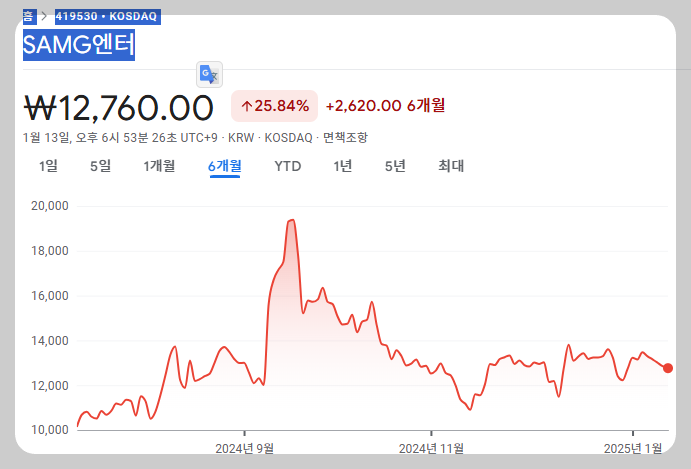Click the ₩12,760.00 price value
This screenshot has width=691, height=469.
pyautogui.click(x=119, y=108)
